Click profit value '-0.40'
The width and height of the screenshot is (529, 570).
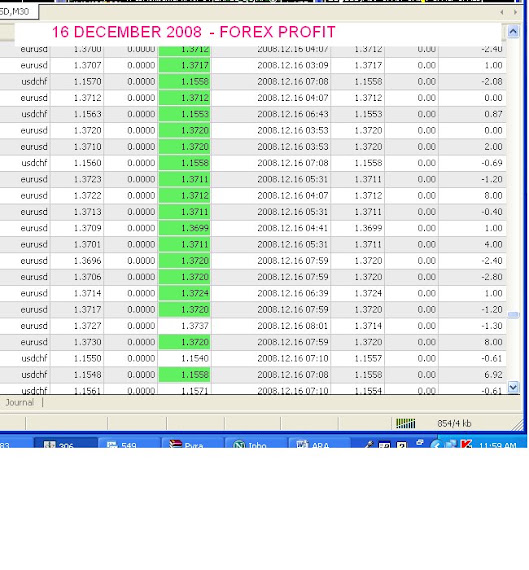click(492, 212)
